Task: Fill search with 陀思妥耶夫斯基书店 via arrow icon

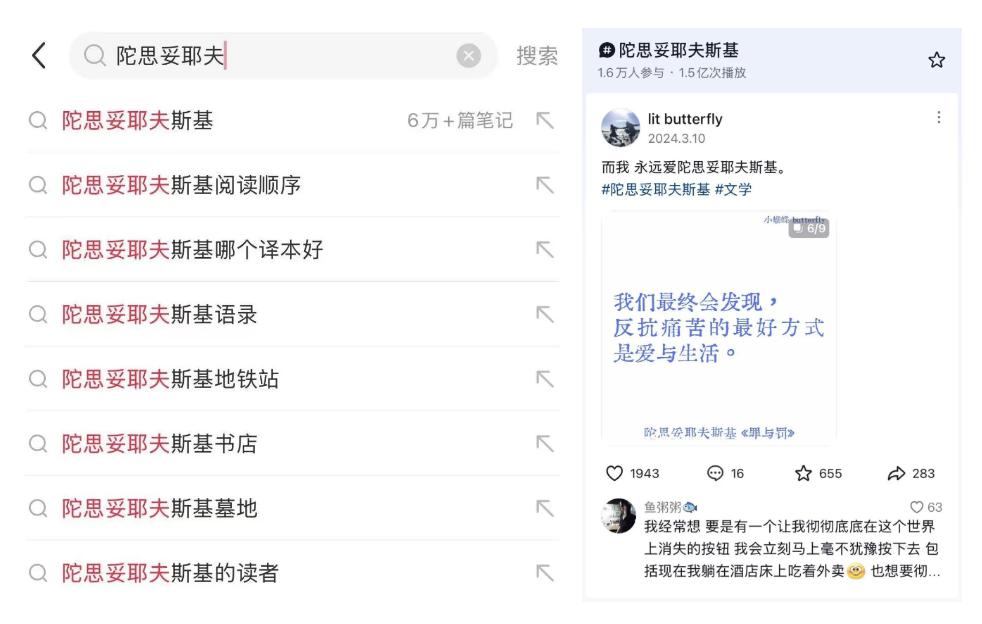Action: 545,444
